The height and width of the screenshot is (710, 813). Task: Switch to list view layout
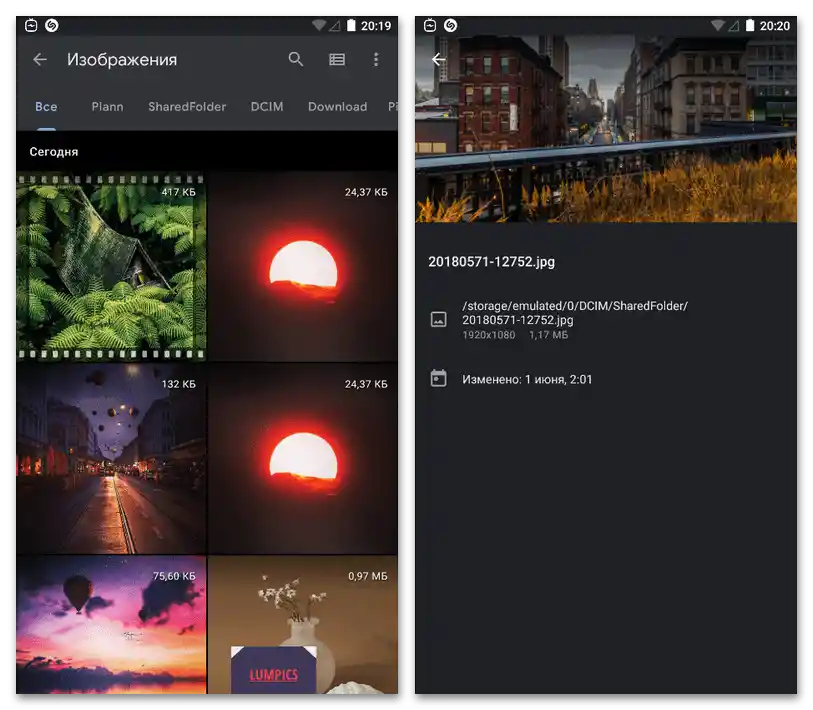pyautogui.click(x=337, y=60)
